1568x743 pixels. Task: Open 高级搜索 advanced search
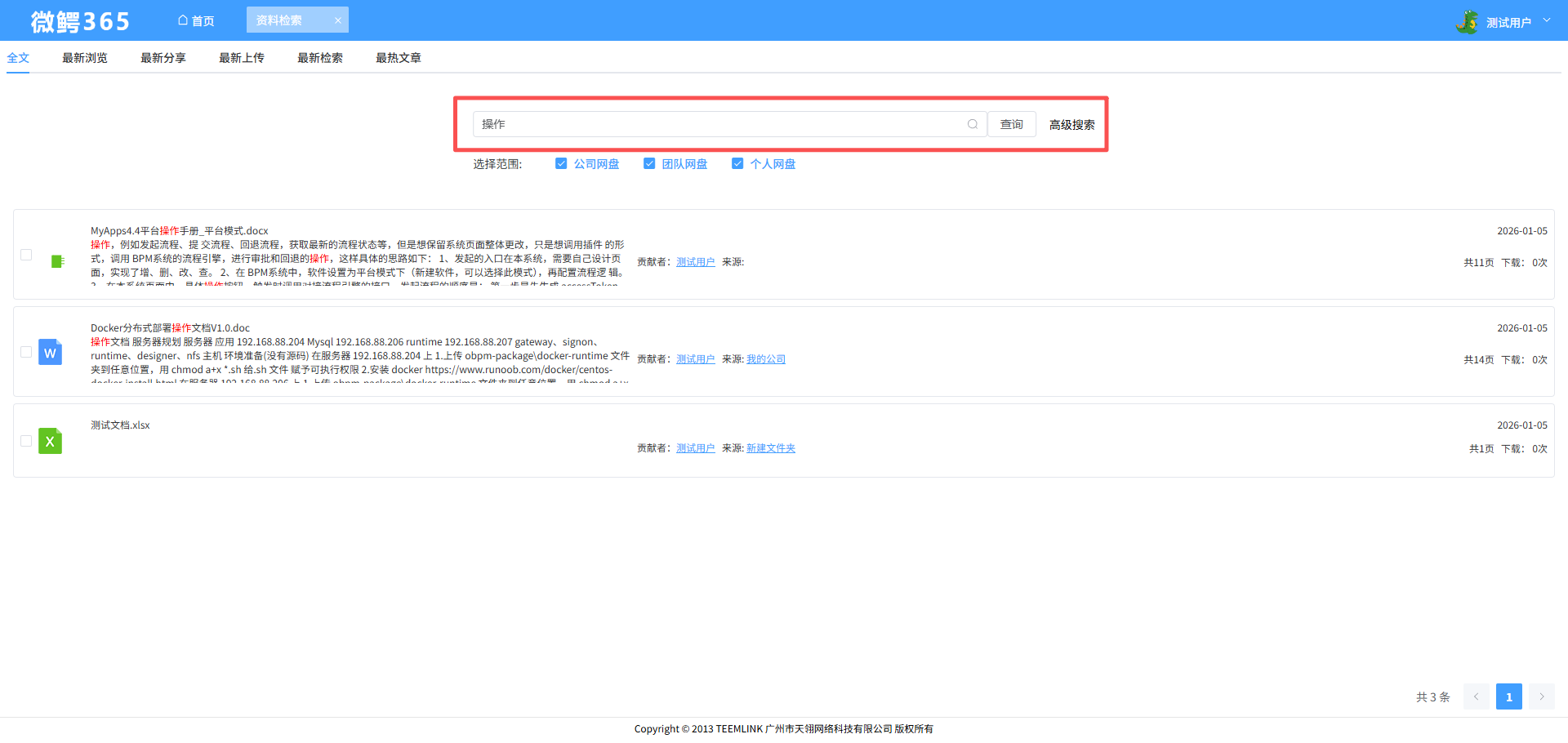pyautogui.click(x=1072, y=125)
